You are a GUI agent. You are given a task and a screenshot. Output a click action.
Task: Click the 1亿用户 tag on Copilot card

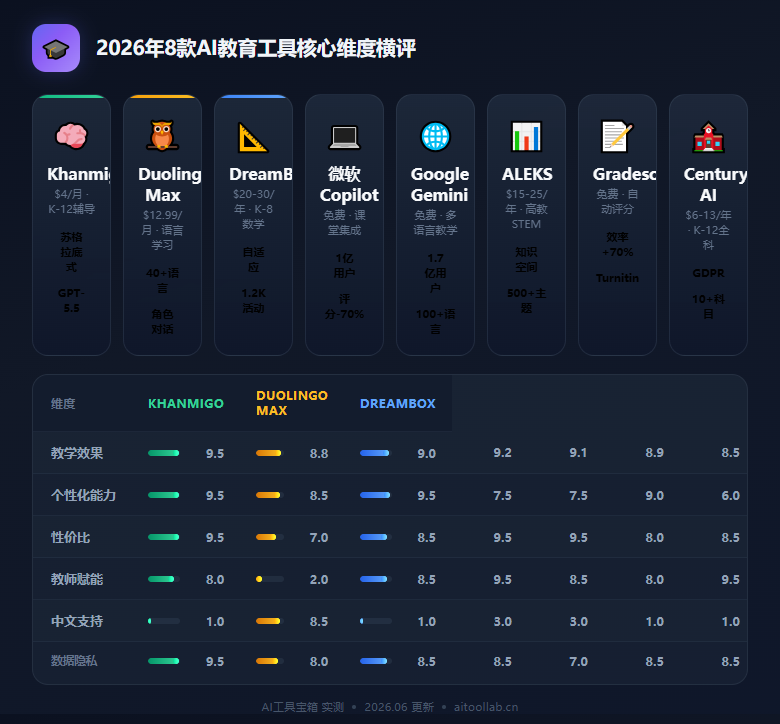(x=344, y=266)
